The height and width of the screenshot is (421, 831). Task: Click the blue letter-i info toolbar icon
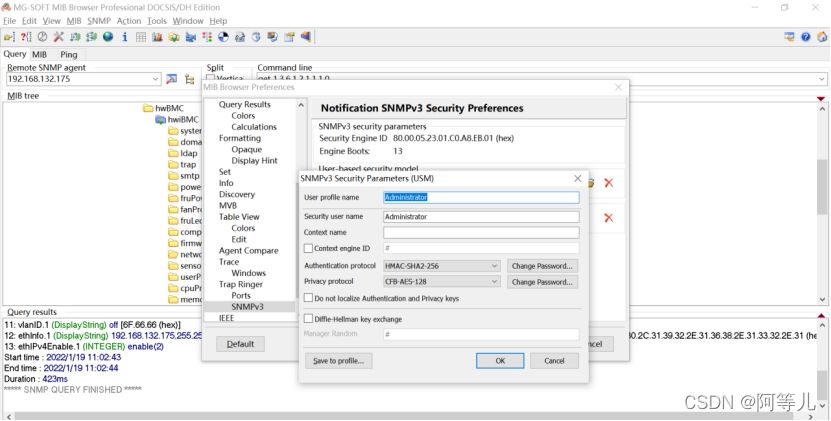(125, 37)
